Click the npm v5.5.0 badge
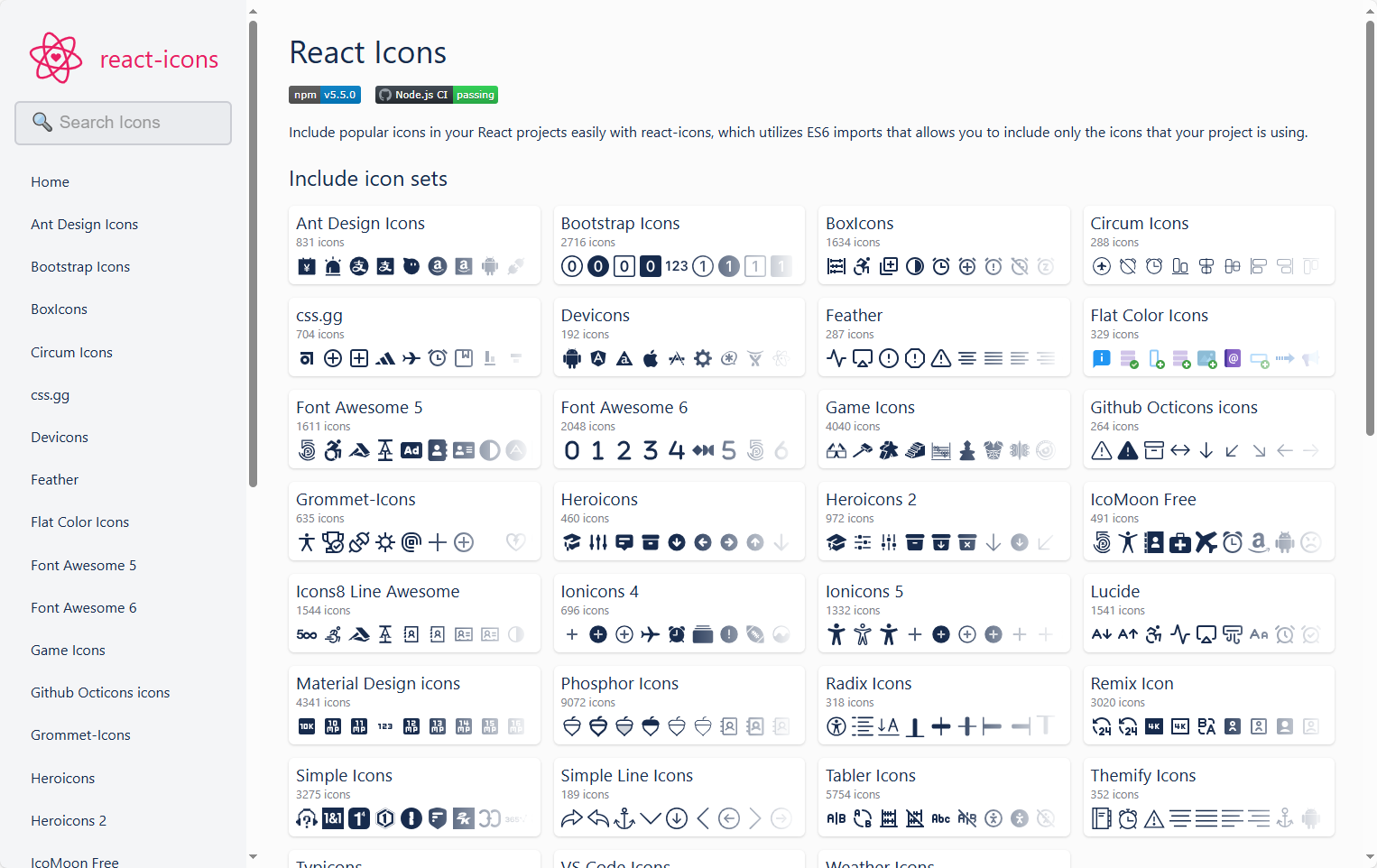Viewport: 1377px width, 868px height. point(325,95)
